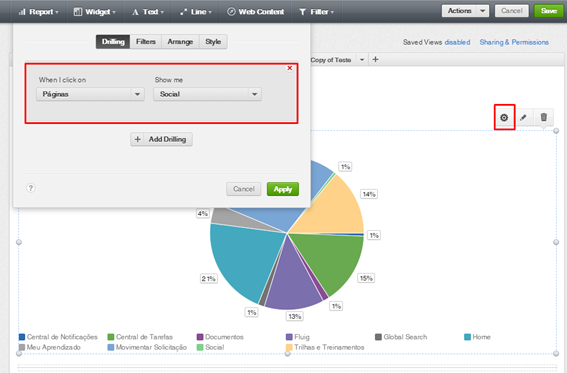Screen dimensions: 567x373
Task: Expand the Actions dropdown arrow
Action: [483, 11]
